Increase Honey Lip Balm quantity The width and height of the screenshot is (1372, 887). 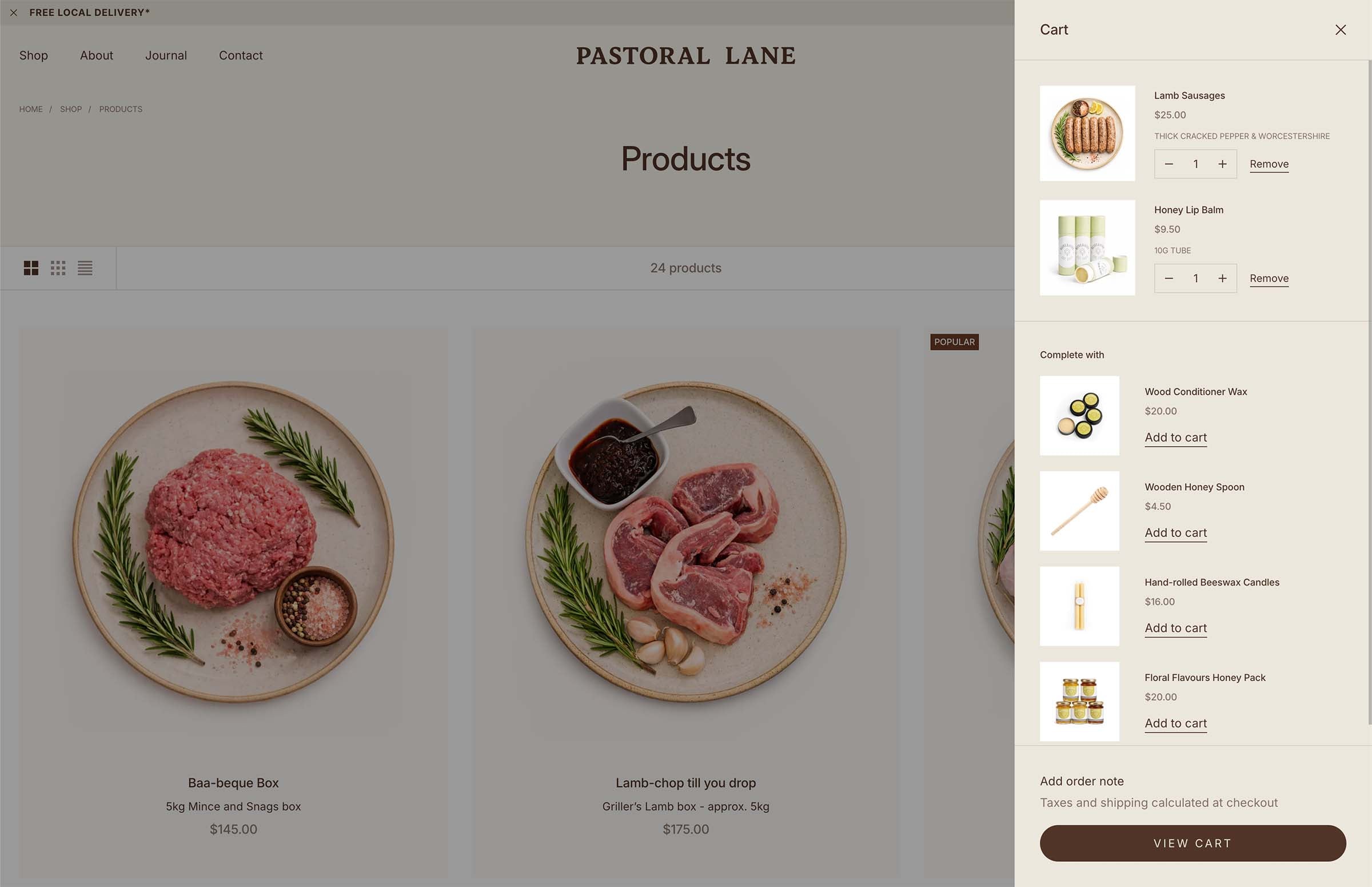click(1222, 278)
